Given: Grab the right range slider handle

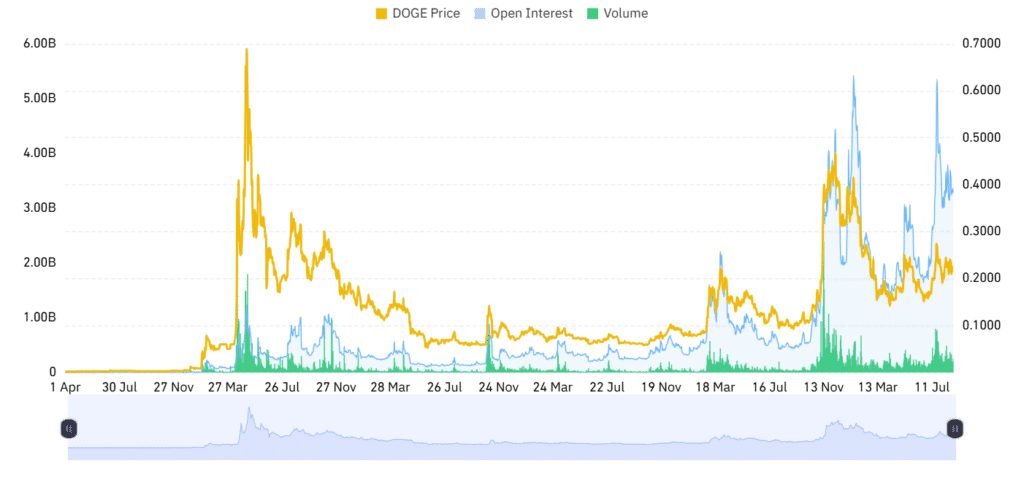Looking at the screenshot, I should (x=955, y=428).
